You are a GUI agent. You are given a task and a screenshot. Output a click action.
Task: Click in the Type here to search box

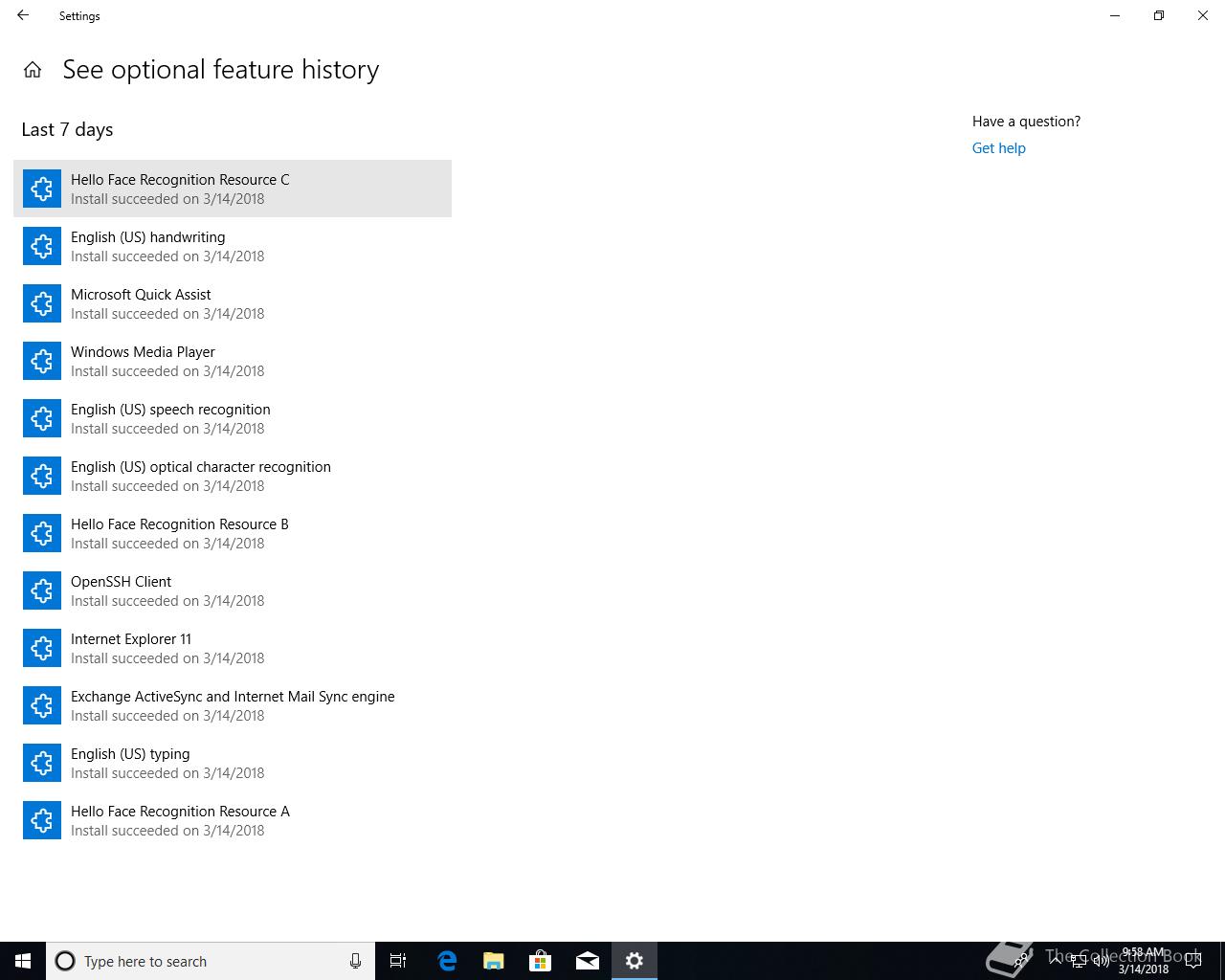(211, 961)
